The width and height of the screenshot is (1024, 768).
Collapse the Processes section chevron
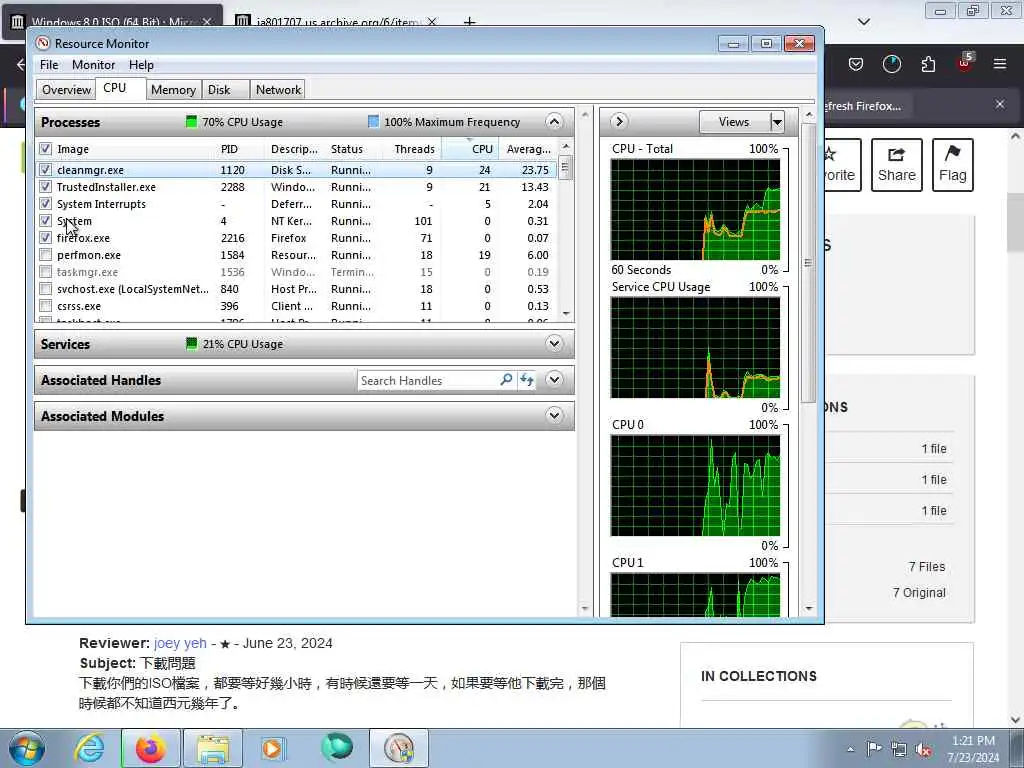click(x=554, y=121)
